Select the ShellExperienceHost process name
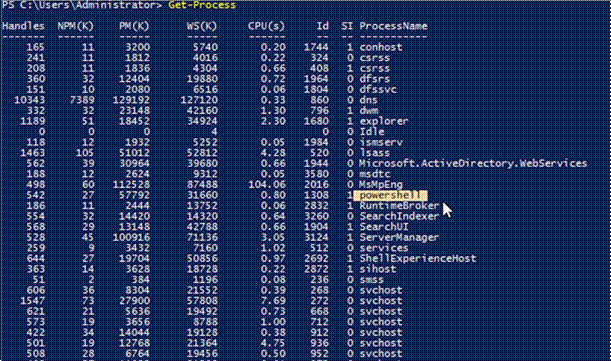This screenshot has width=611, height=361. 418,258
